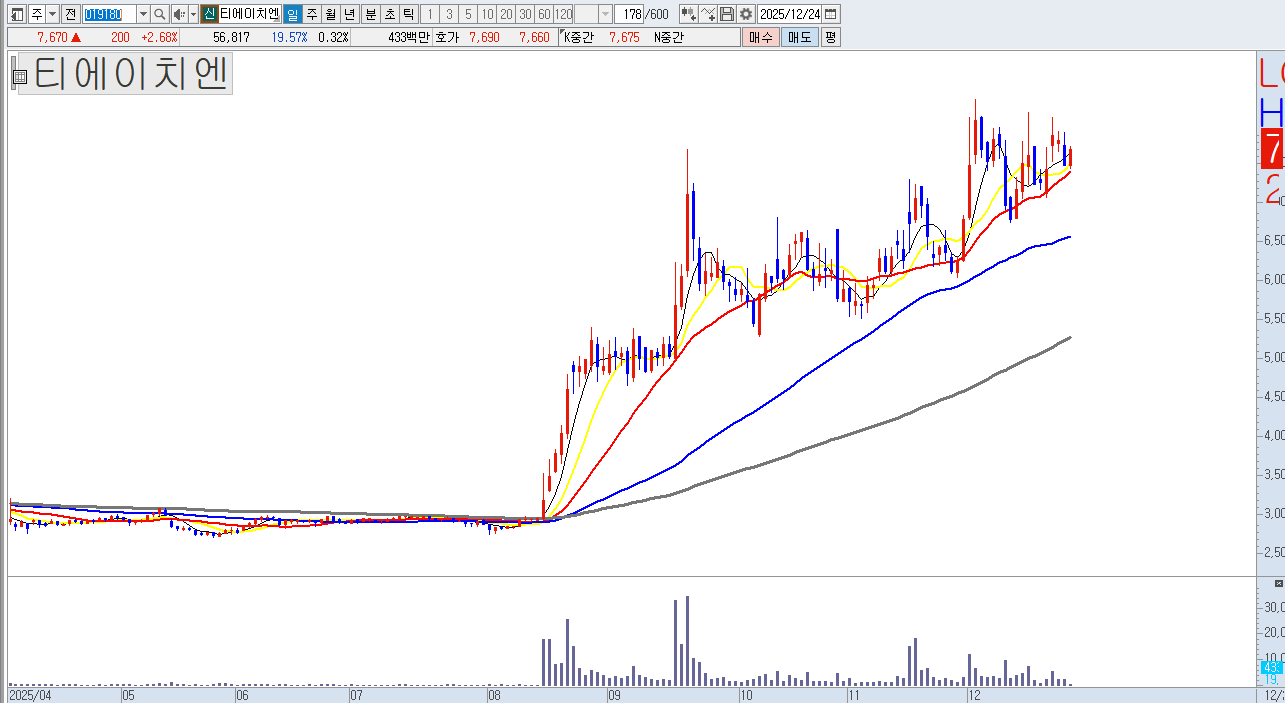The width and height of the screenshot is (1285, 703).
Task: Click the add line indicator icon
Action: [x=708, y=14]
